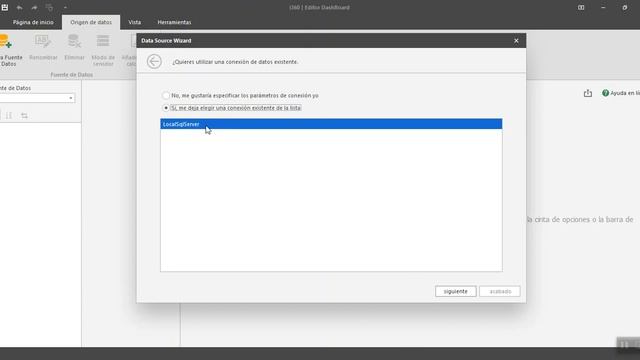The width and height of the screenshot is (640, 360).
Task: Open the quick access toolbar dropdown arrow
Action: click(x=65, y=7)
